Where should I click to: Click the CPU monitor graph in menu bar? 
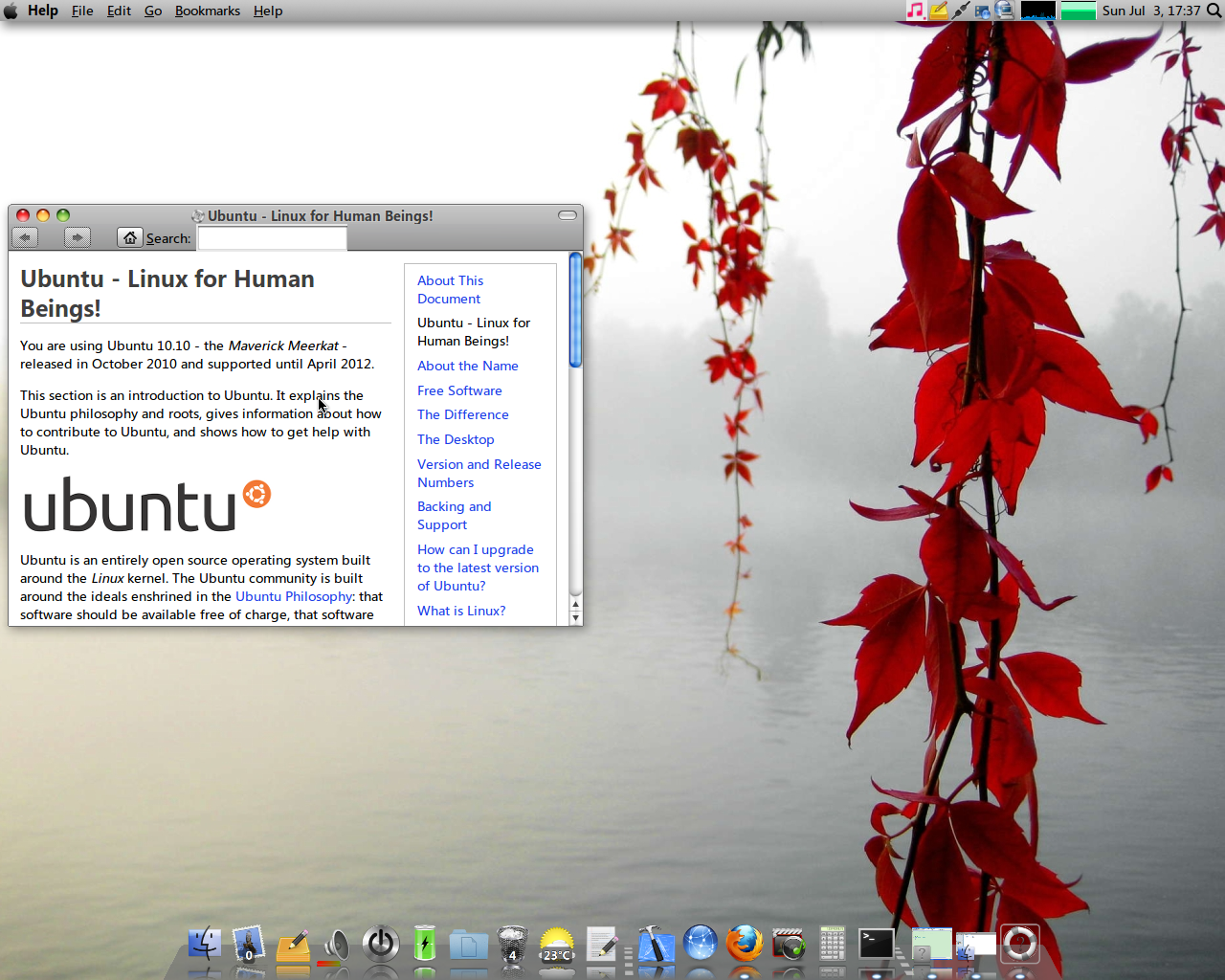[1038, 11]
